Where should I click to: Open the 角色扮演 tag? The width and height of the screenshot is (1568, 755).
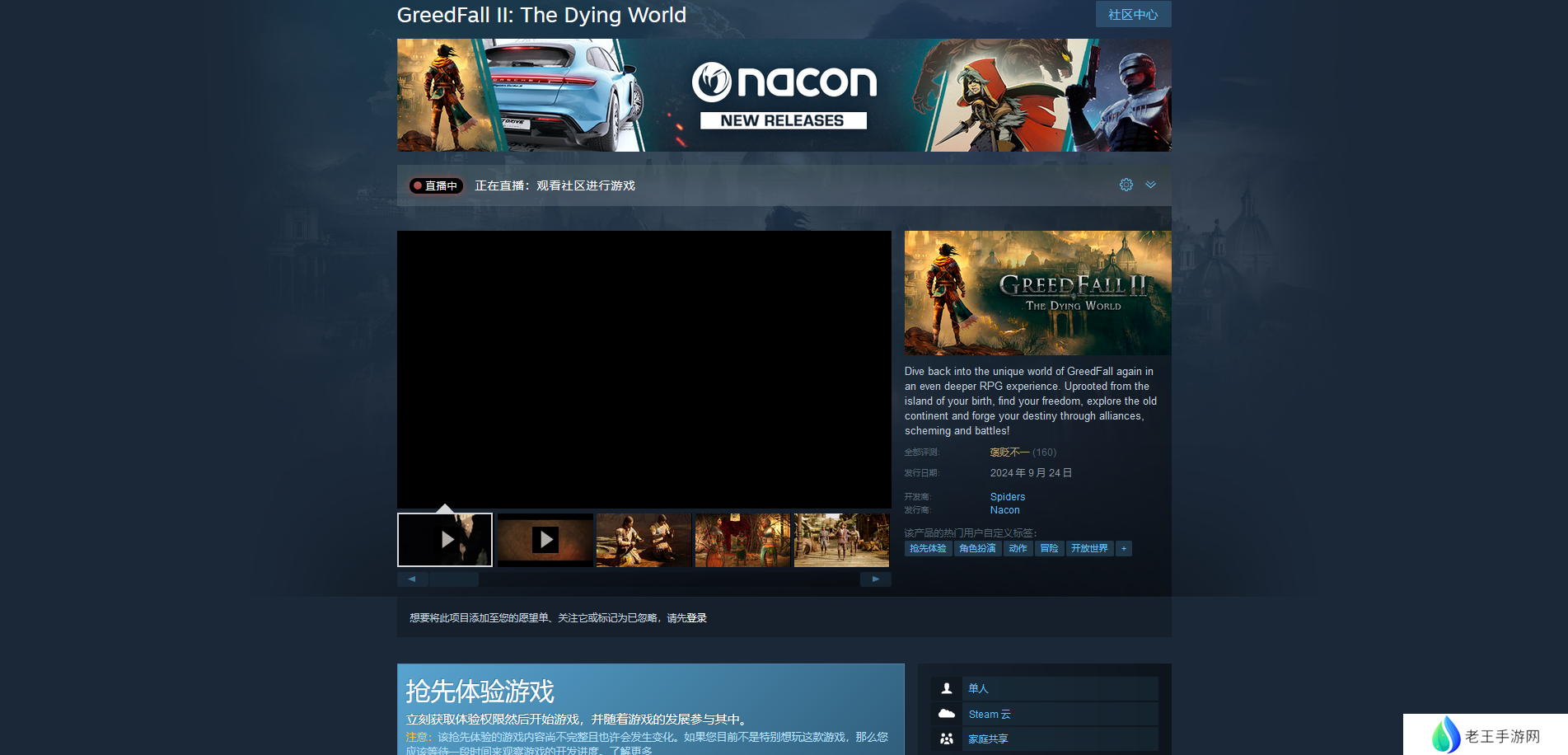(977, 549)
